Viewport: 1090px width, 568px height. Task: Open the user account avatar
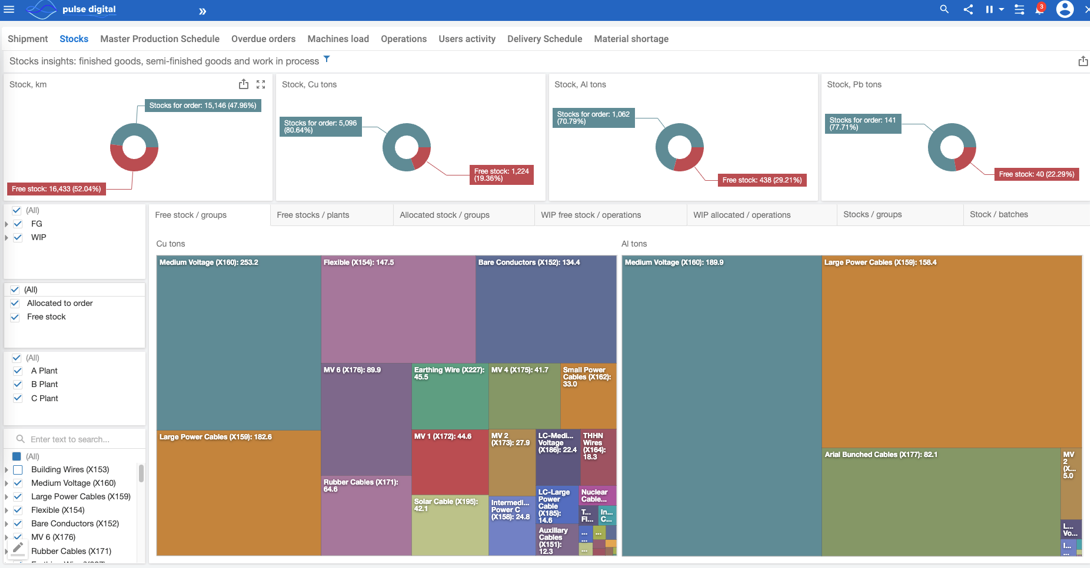pyautogui.click(x=1065, y=10)
